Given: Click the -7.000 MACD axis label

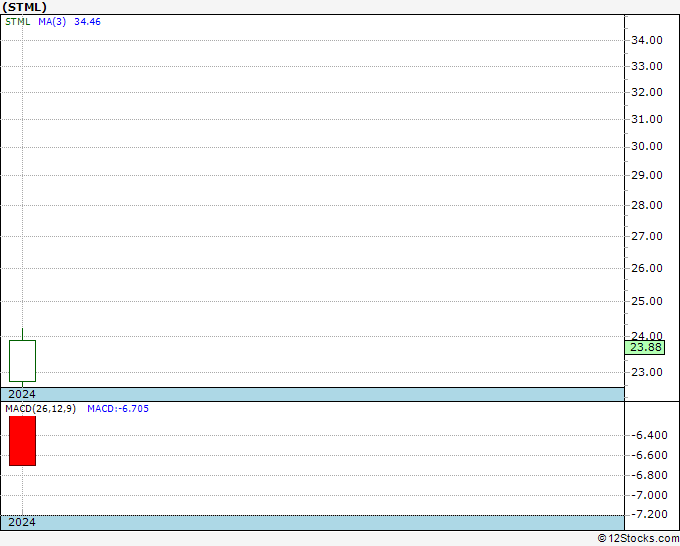Looking at the screenshot, I should [x=649, y=495].
